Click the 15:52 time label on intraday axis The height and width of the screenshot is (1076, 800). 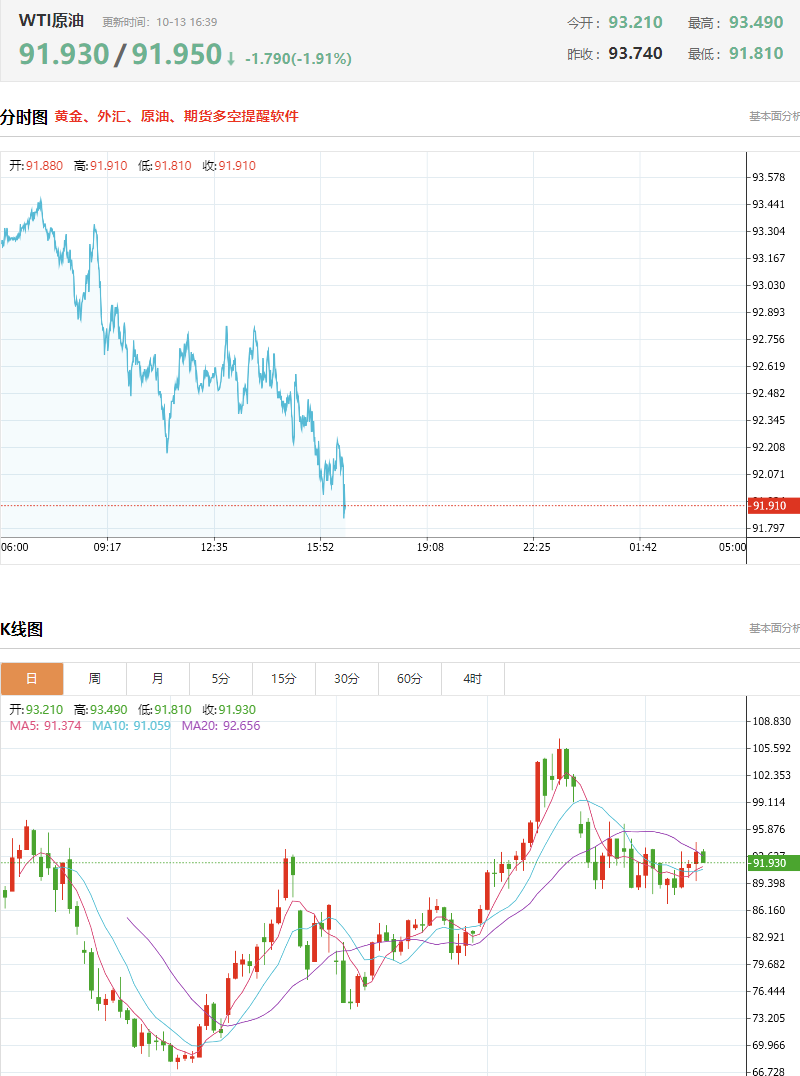(x=320, y=547)
